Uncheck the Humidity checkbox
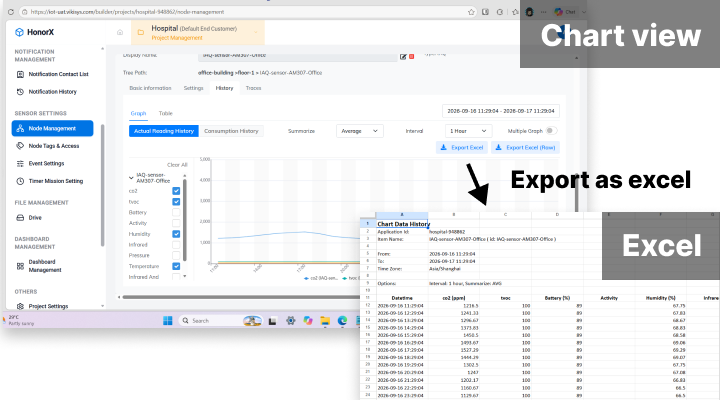 (176, 234)
